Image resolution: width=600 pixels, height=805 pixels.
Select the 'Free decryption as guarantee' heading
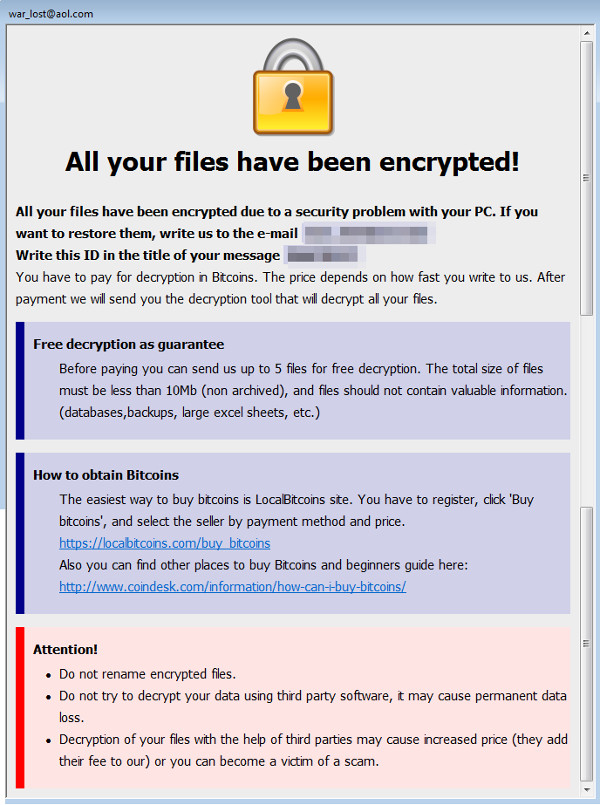coord(128,344)
